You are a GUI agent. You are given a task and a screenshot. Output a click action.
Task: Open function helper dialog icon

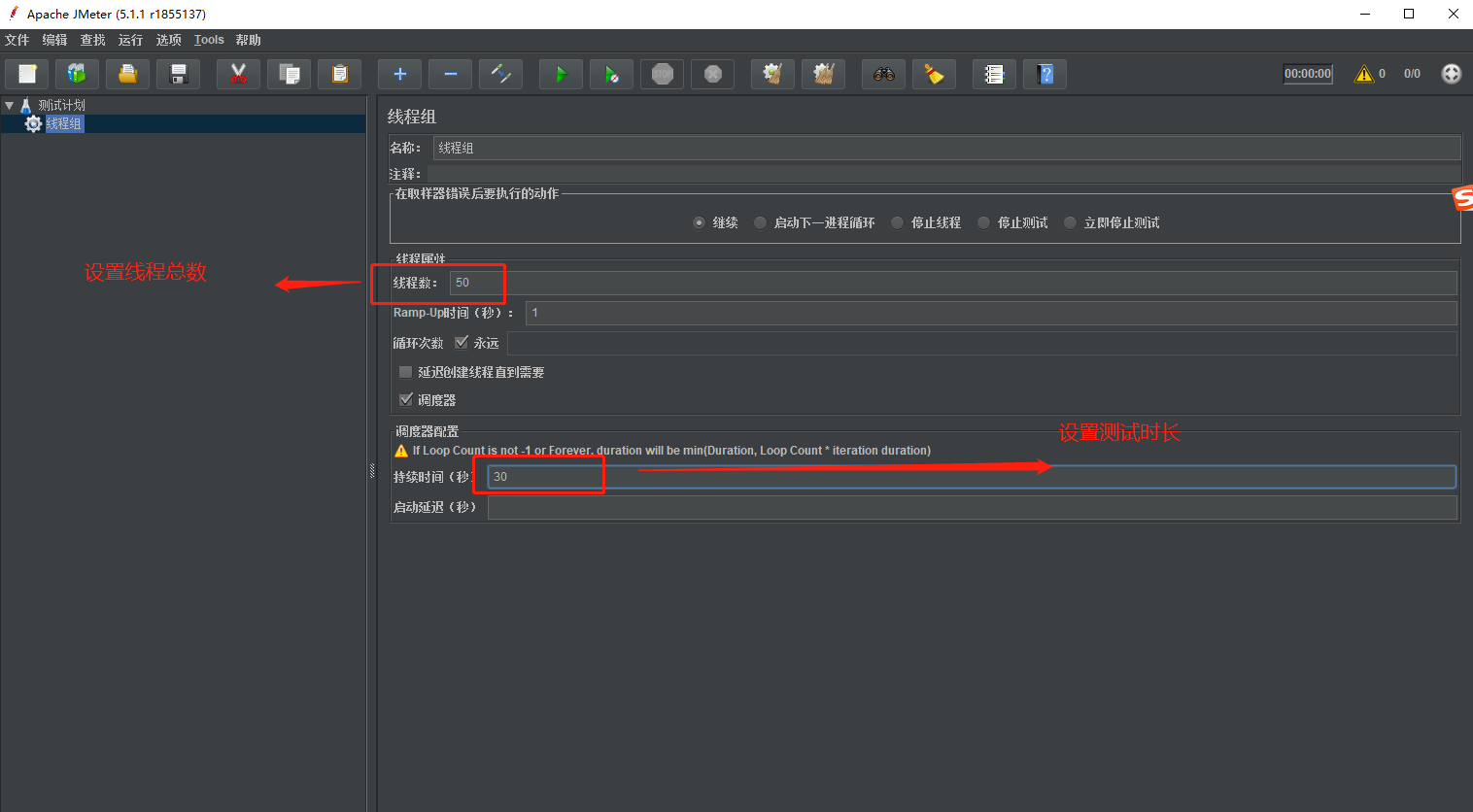[x=994, y=74]
